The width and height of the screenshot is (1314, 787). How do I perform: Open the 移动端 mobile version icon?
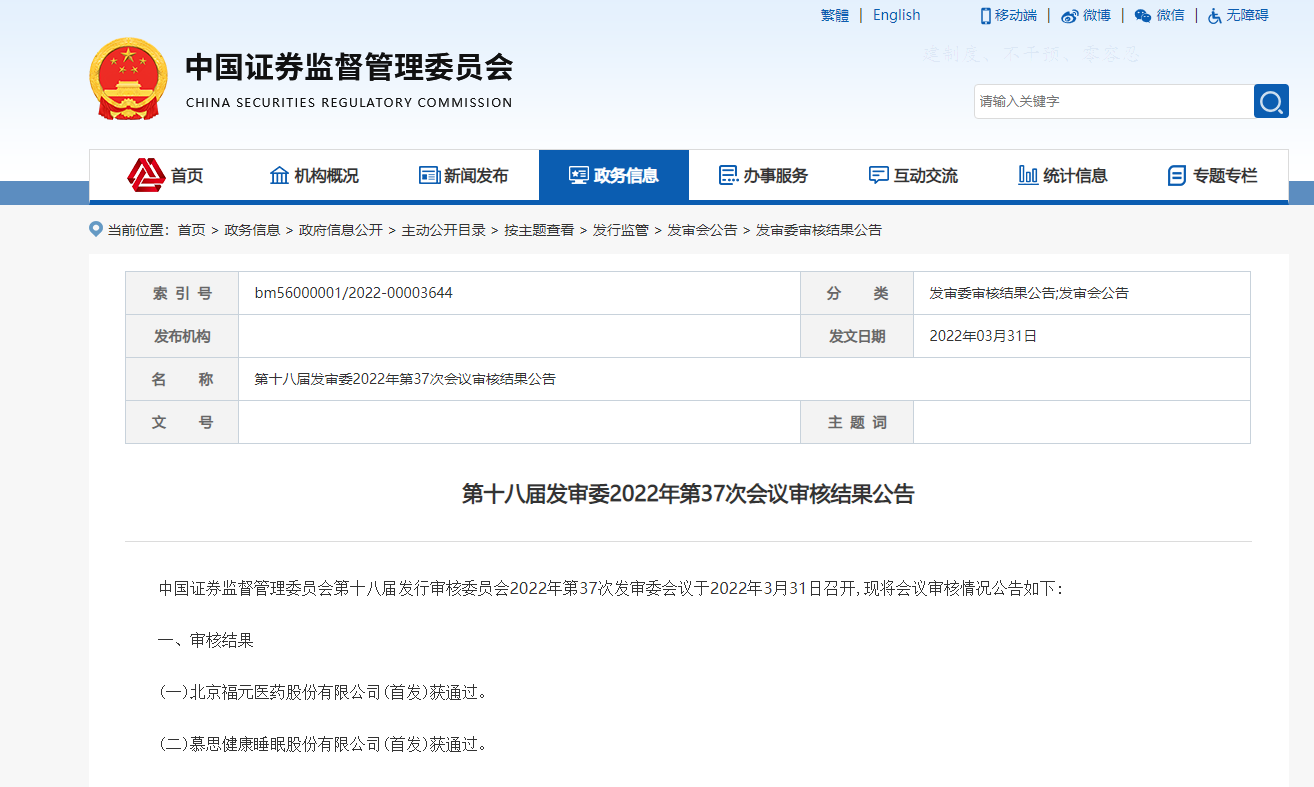985,15
